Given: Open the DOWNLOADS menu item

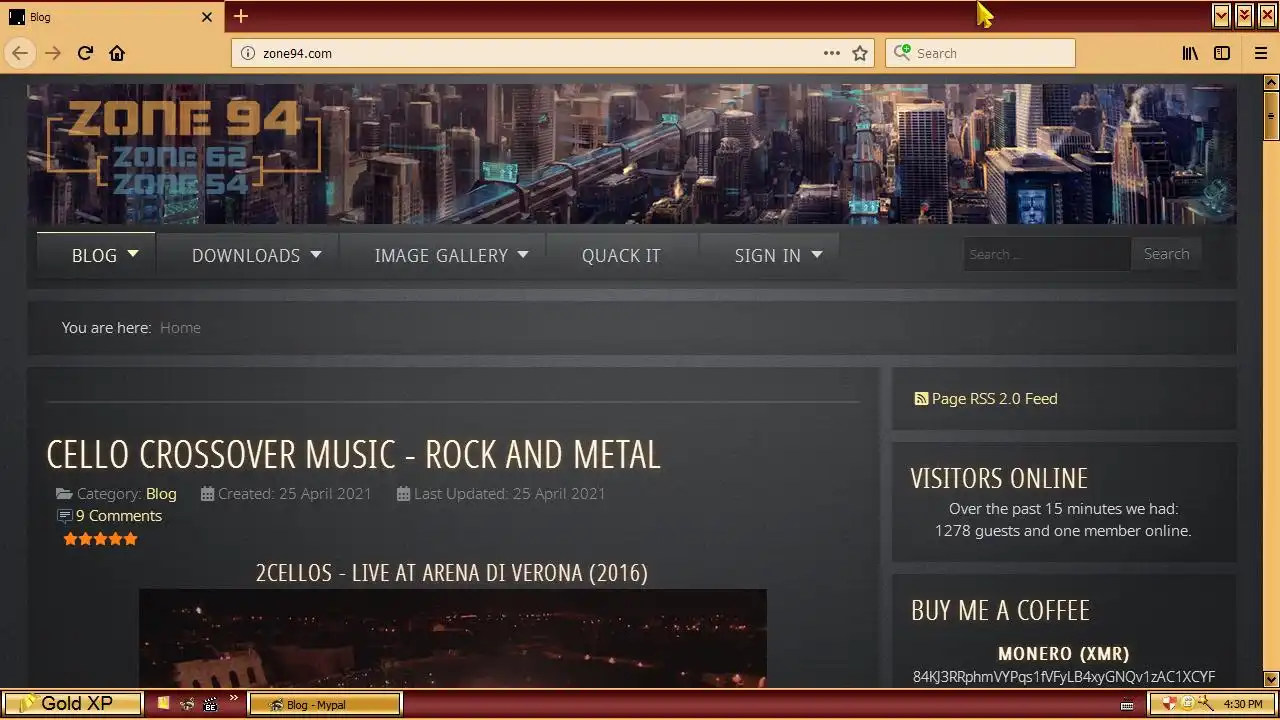Looking at the screenshot, I should click(x=246, y=256).
